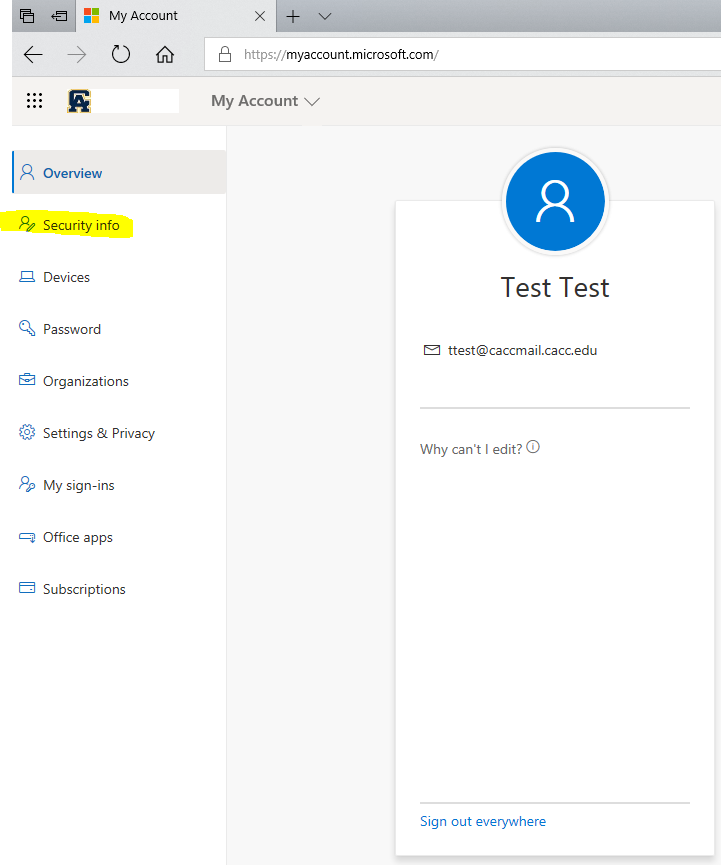Open the Organizations section

coord(119,381)
